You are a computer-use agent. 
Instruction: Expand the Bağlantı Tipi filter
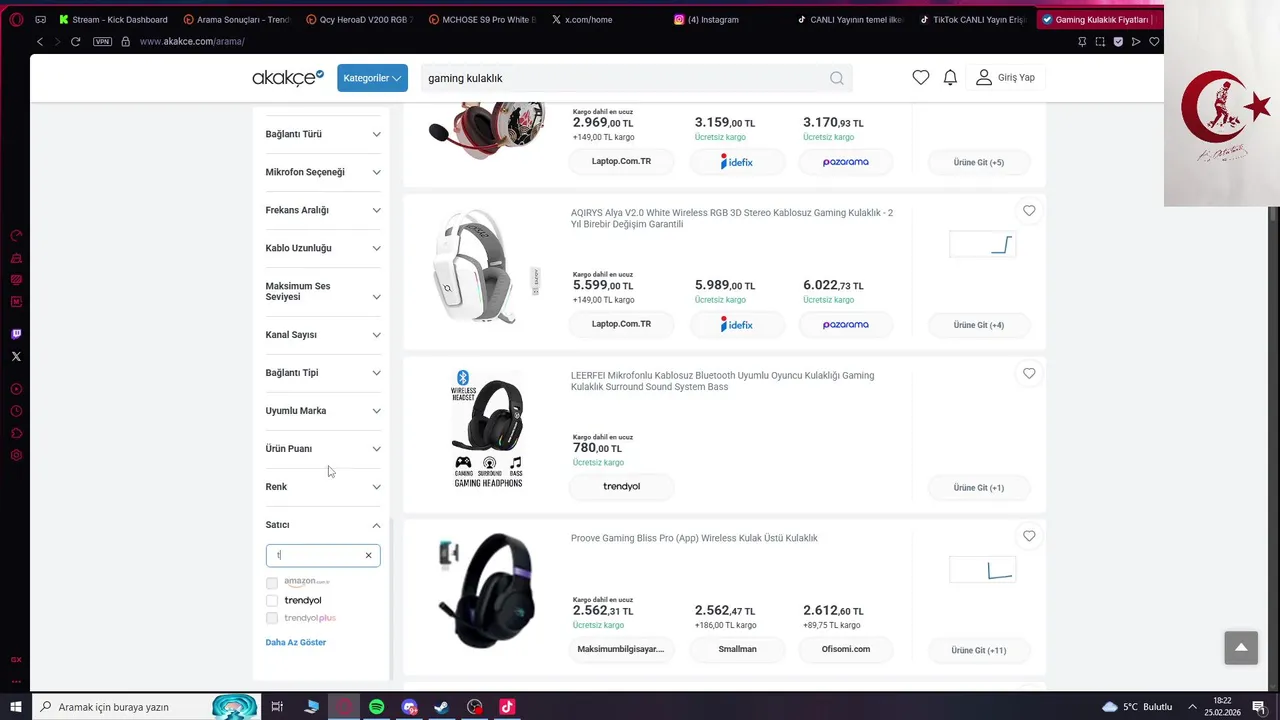coord(323,373)
